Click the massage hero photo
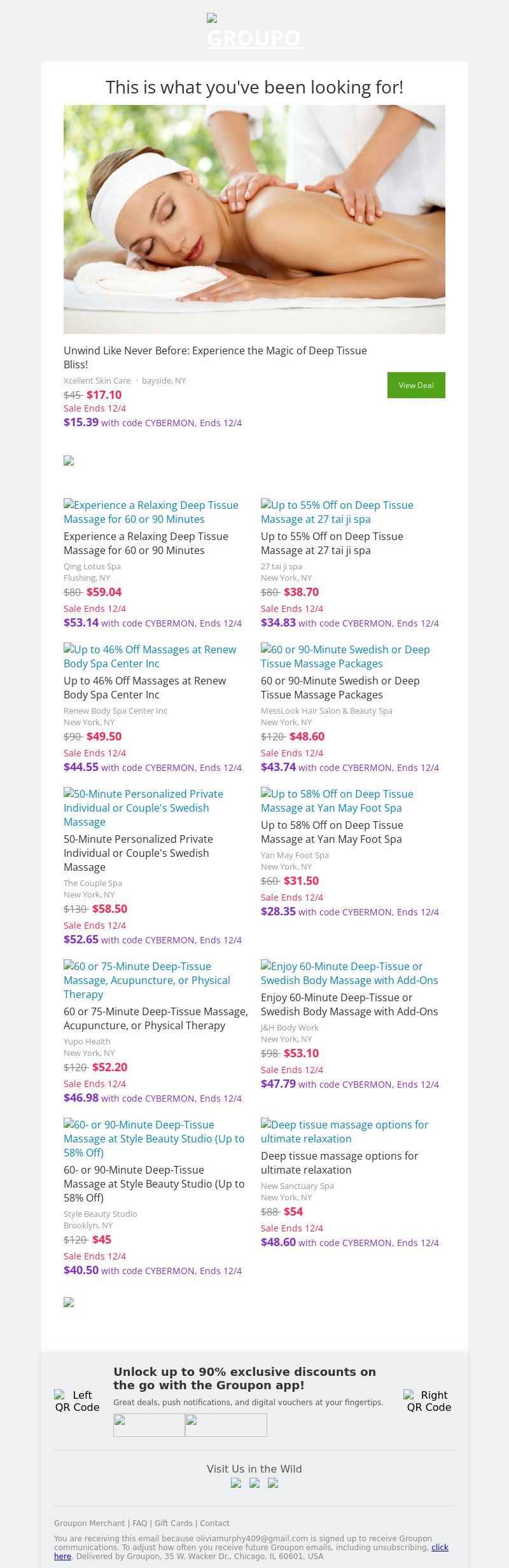This screenshot has height=1568, width=509. (x=254, y=219)
